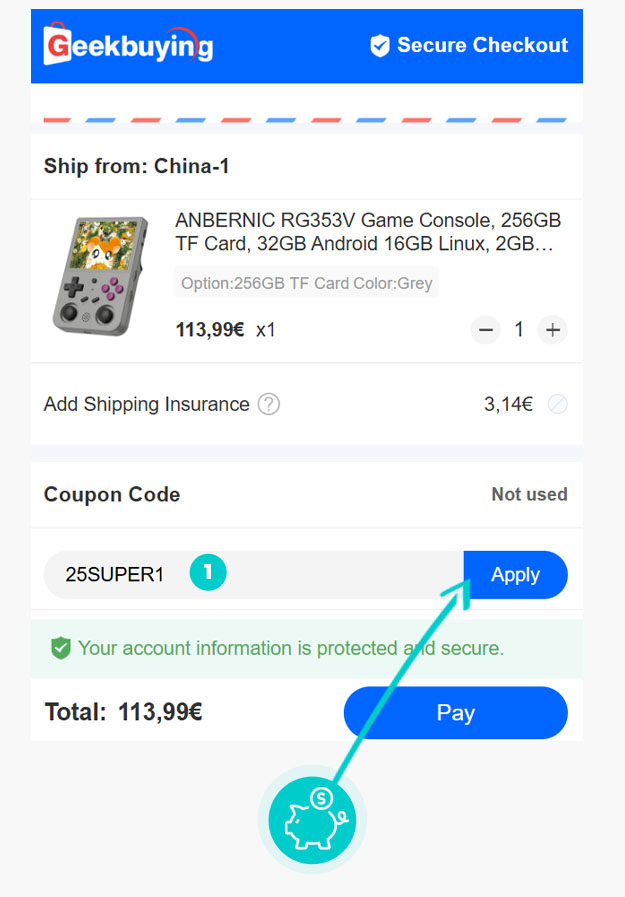Open the ANBERNIC RG353V Game Console title
Screen dimensions: 625x897
coord(367,232)
